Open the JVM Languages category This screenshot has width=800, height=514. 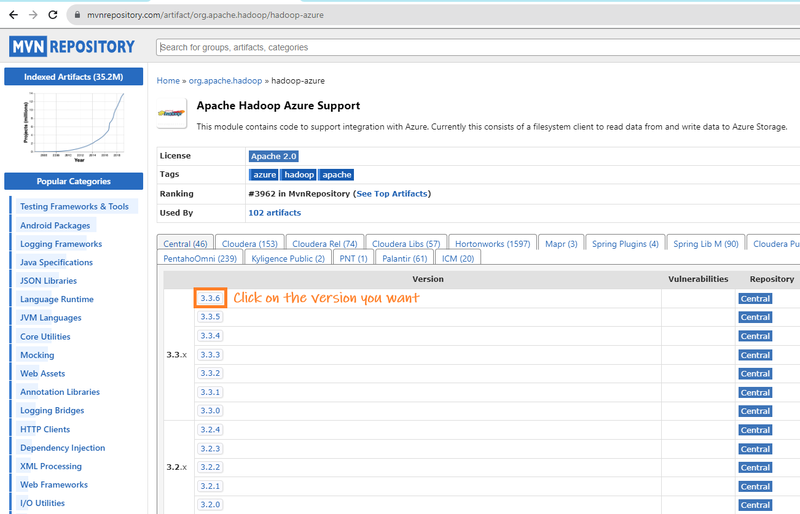point(51,317)
